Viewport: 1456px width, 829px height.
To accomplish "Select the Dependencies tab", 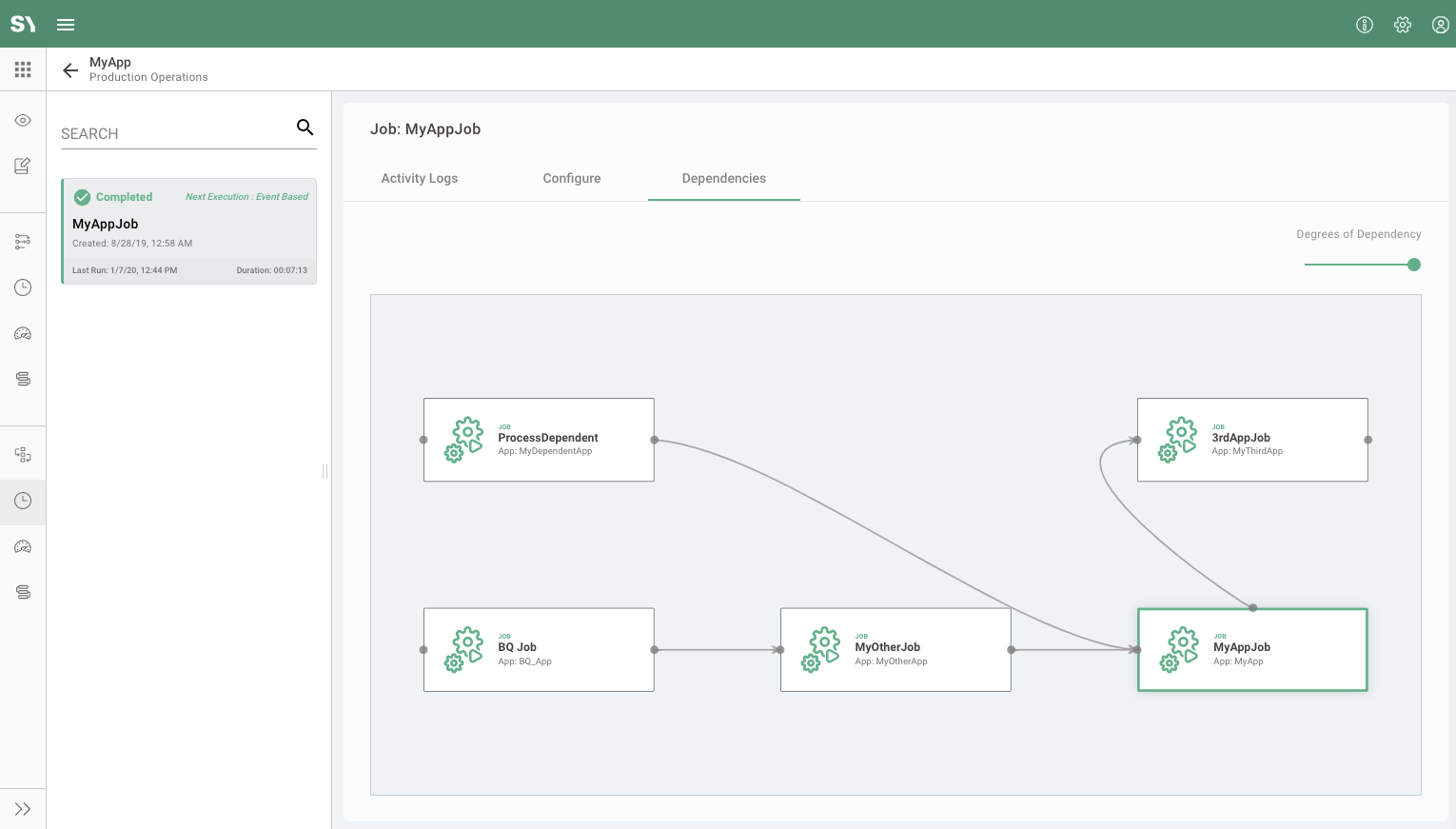I will [723, 178].
